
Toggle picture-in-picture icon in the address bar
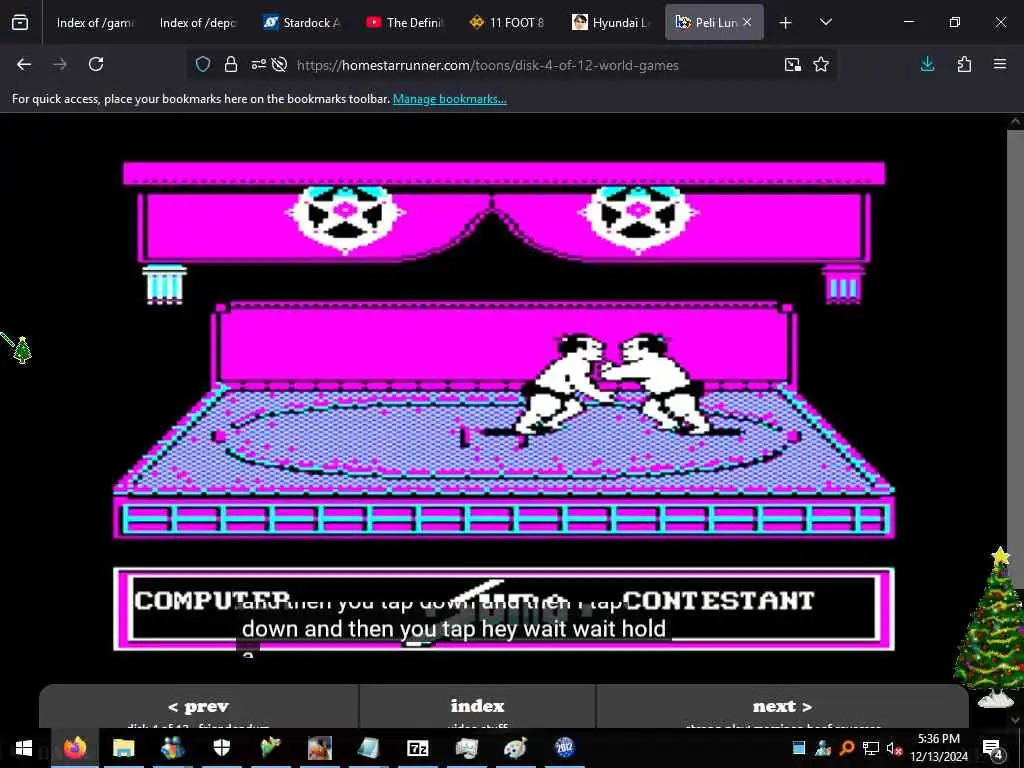[x=793, y=64]
